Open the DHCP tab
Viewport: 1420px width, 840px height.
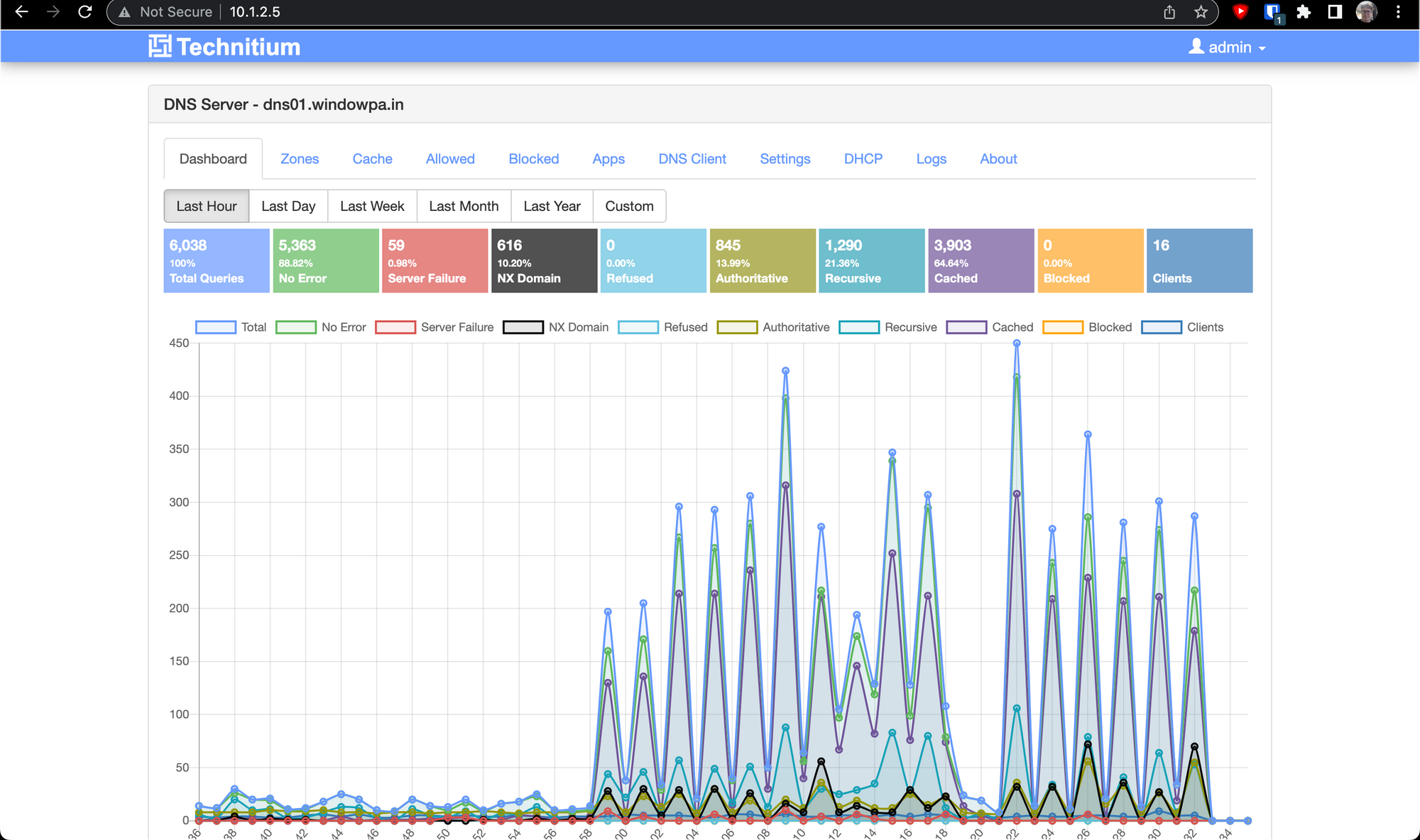click(863, 159)
